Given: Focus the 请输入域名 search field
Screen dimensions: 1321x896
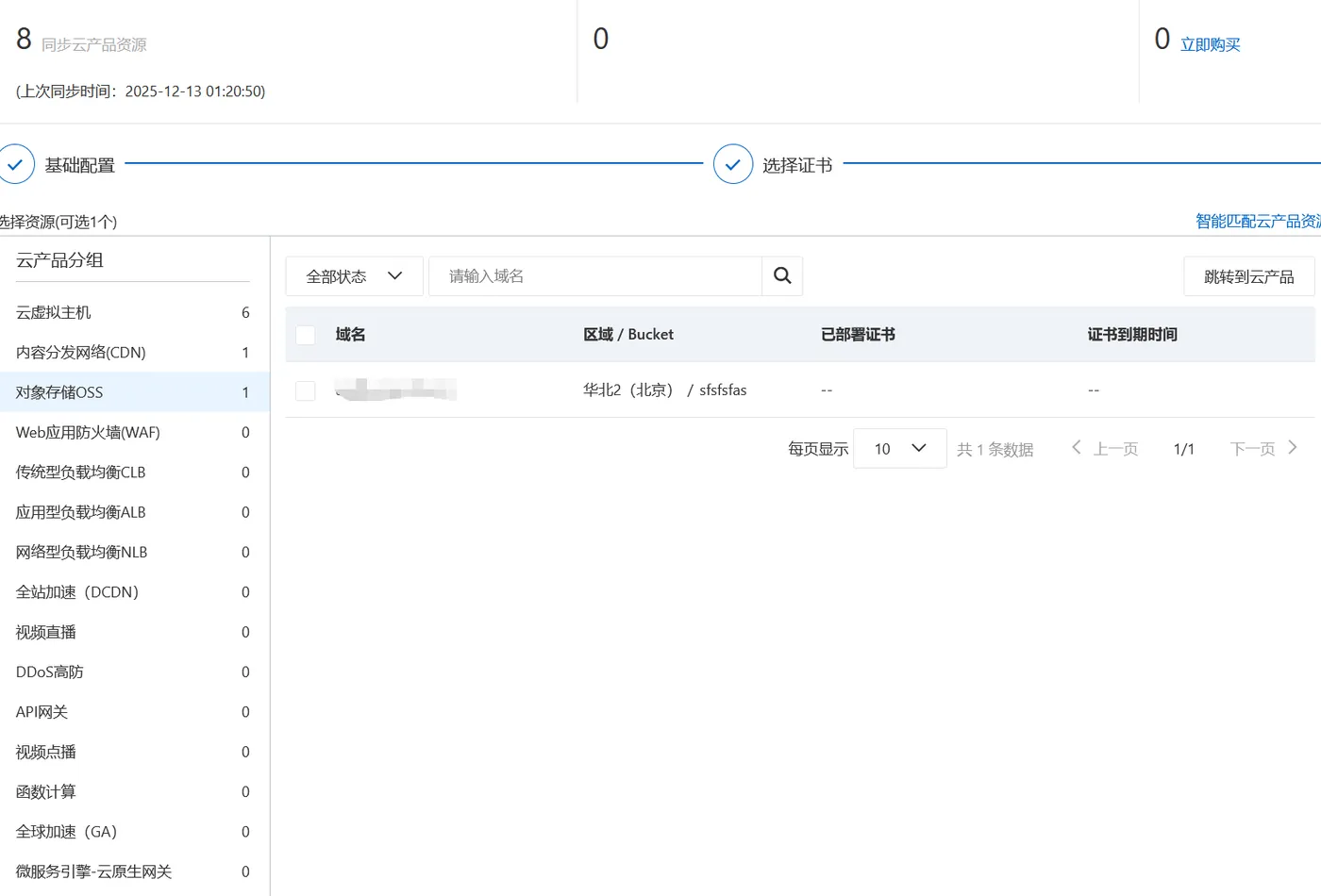Looking at the screenshot, I should point(595,276).
